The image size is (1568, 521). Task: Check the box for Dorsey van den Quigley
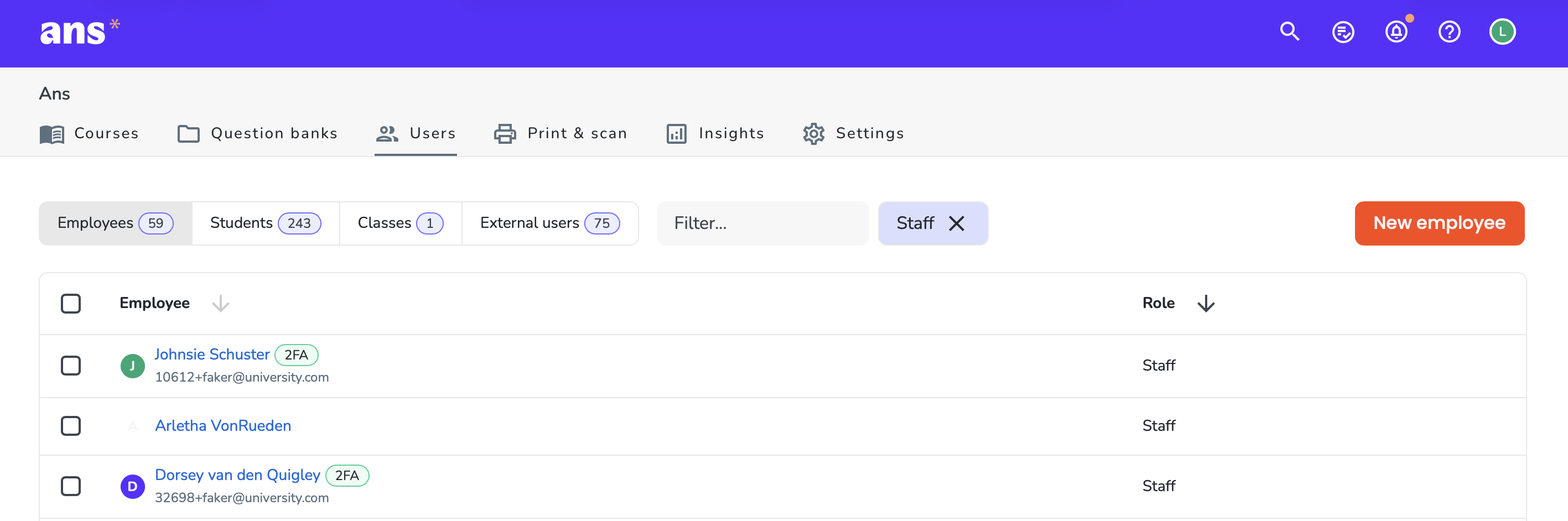pos(71,486)
